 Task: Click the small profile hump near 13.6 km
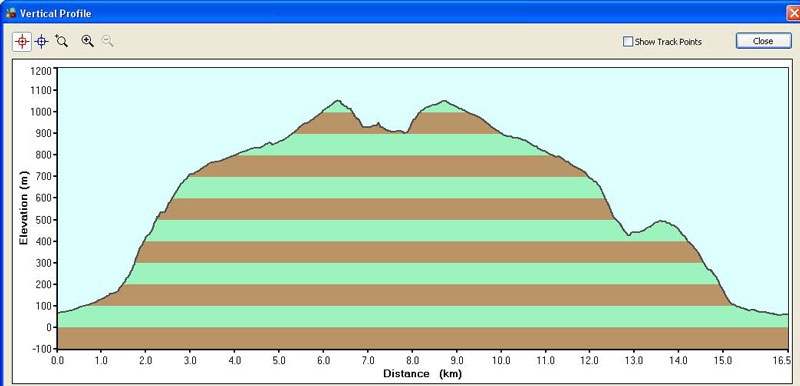tap(661, 221)
